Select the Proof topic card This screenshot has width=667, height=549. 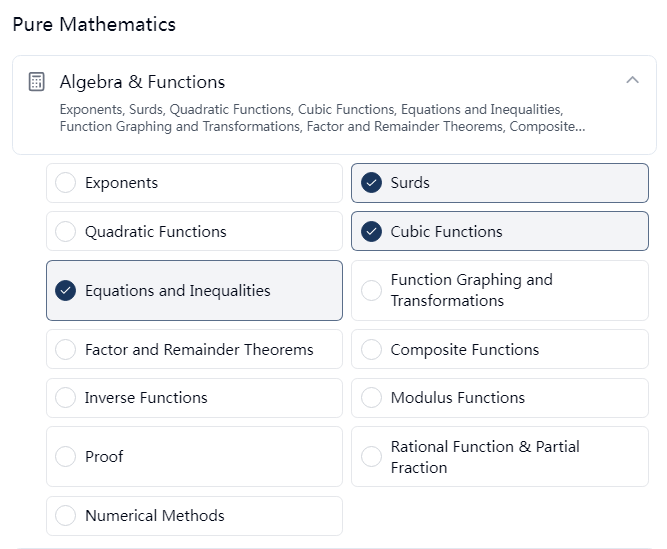pyautogui.click(x=194, y=456)
